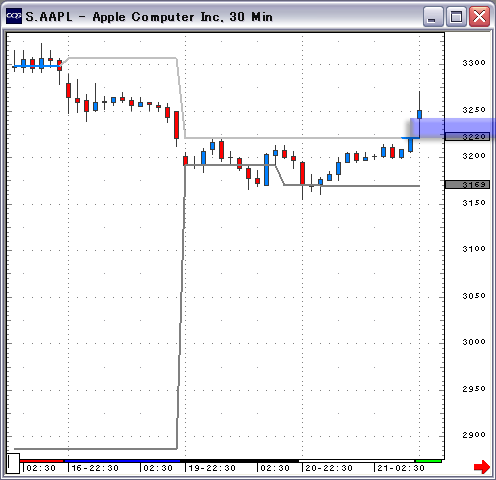Click the 3050 price scale label
Image resolution: width=496 pixels, height=480 pixels.
(x=474, y=296)
